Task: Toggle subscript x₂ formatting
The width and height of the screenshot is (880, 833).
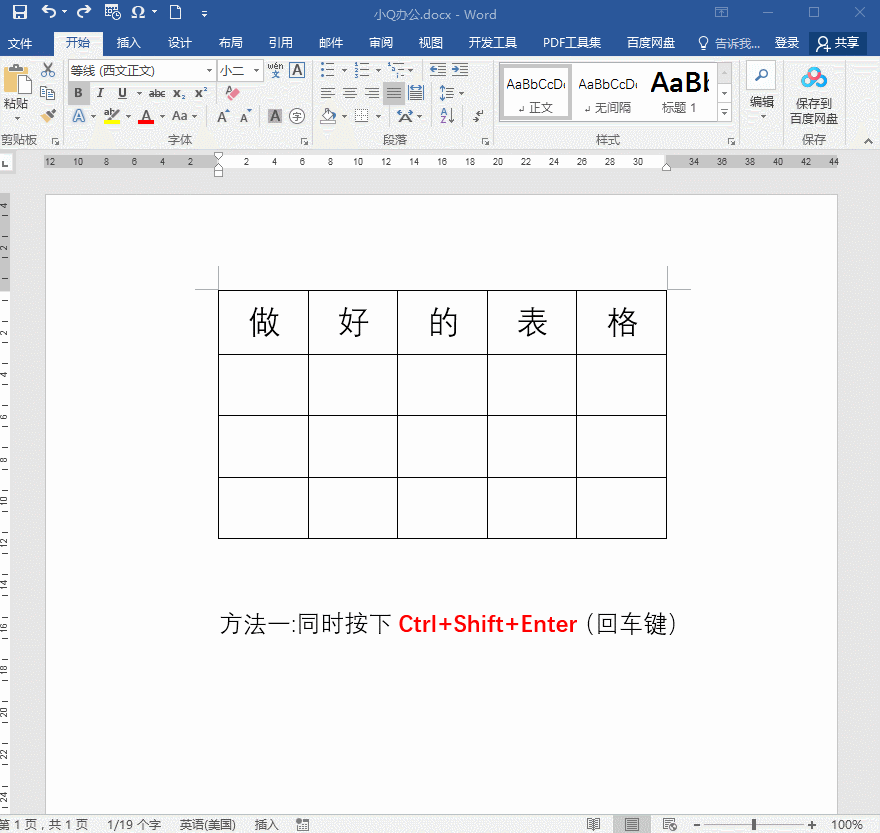Action: (x=179, y=93)
